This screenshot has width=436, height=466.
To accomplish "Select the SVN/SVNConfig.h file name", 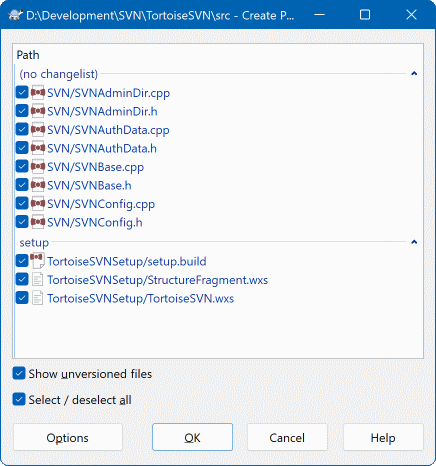I will point(95,222).
